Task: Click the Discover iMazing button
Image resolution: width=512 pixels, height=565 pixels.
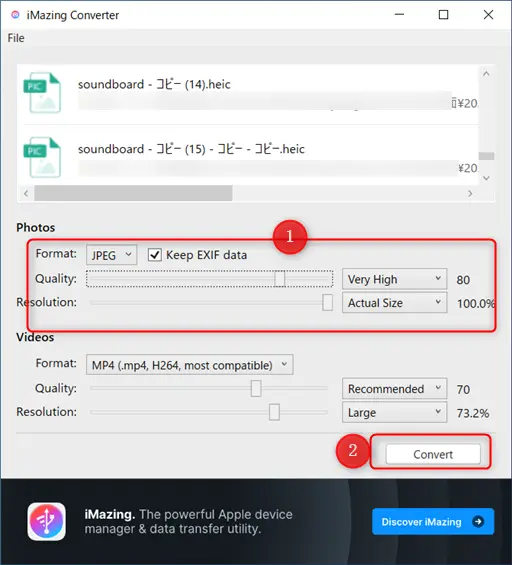Action: point(433,521)
